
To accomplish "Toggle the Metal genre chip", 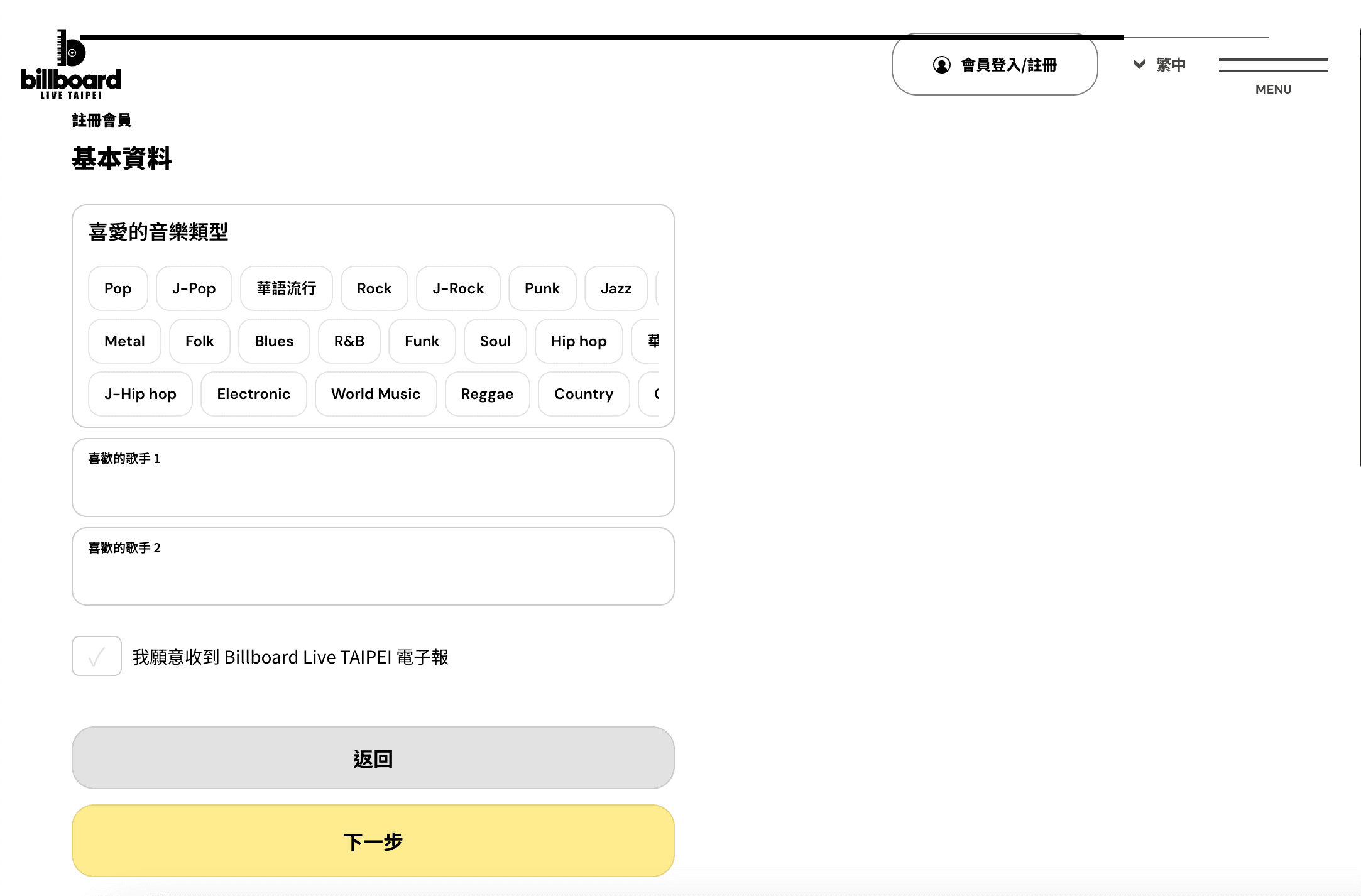I will (x=124, y=341).
